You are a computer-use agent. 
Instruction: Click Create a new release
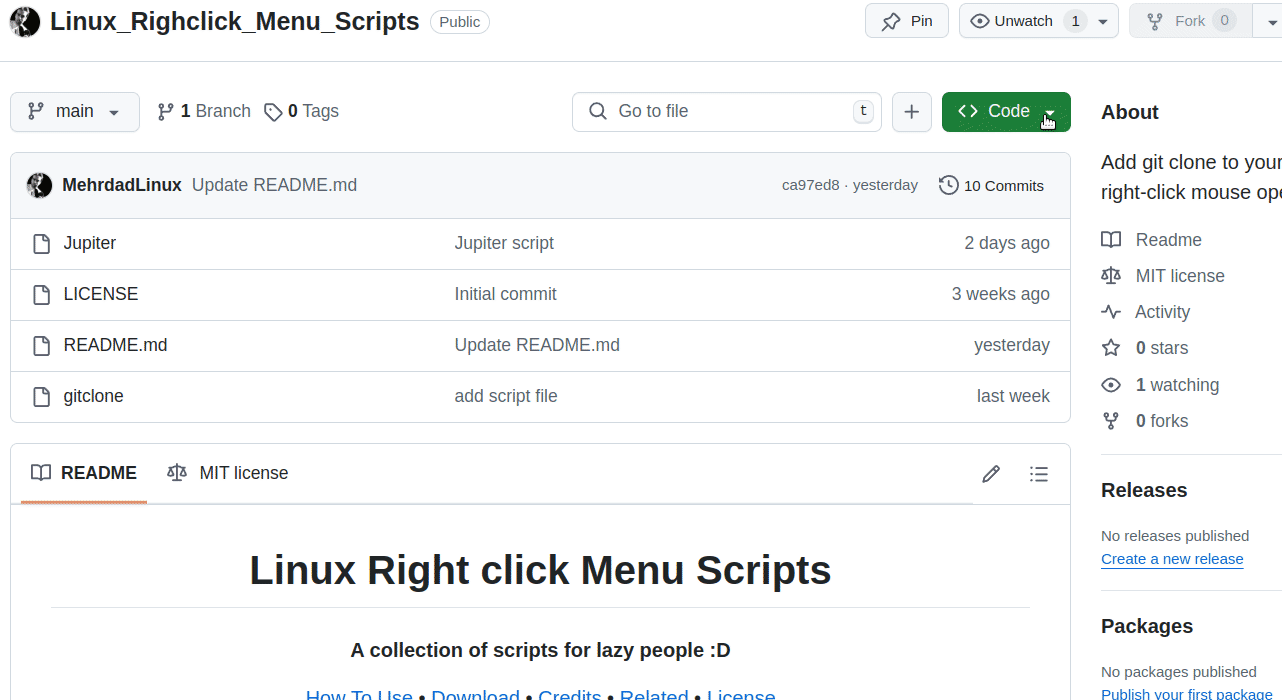click(x=1172, y=559)
